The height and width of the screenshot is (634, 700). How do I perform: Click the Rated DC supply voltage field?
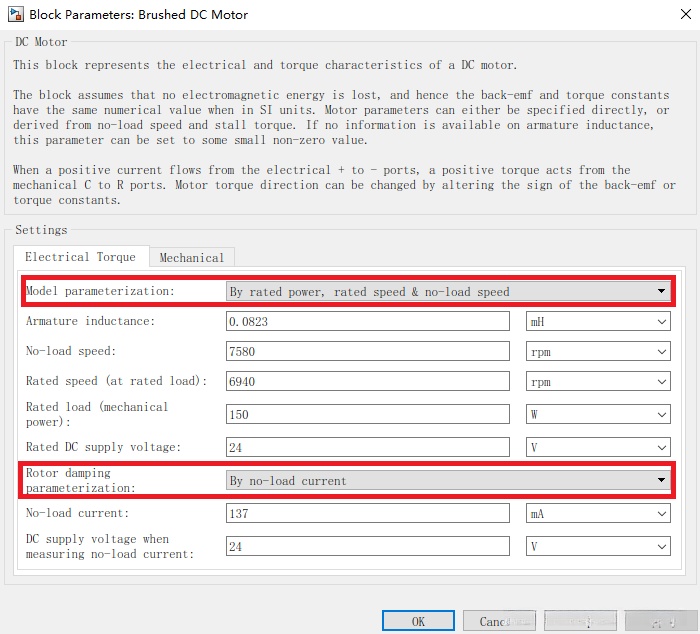[x=367, y=447]
